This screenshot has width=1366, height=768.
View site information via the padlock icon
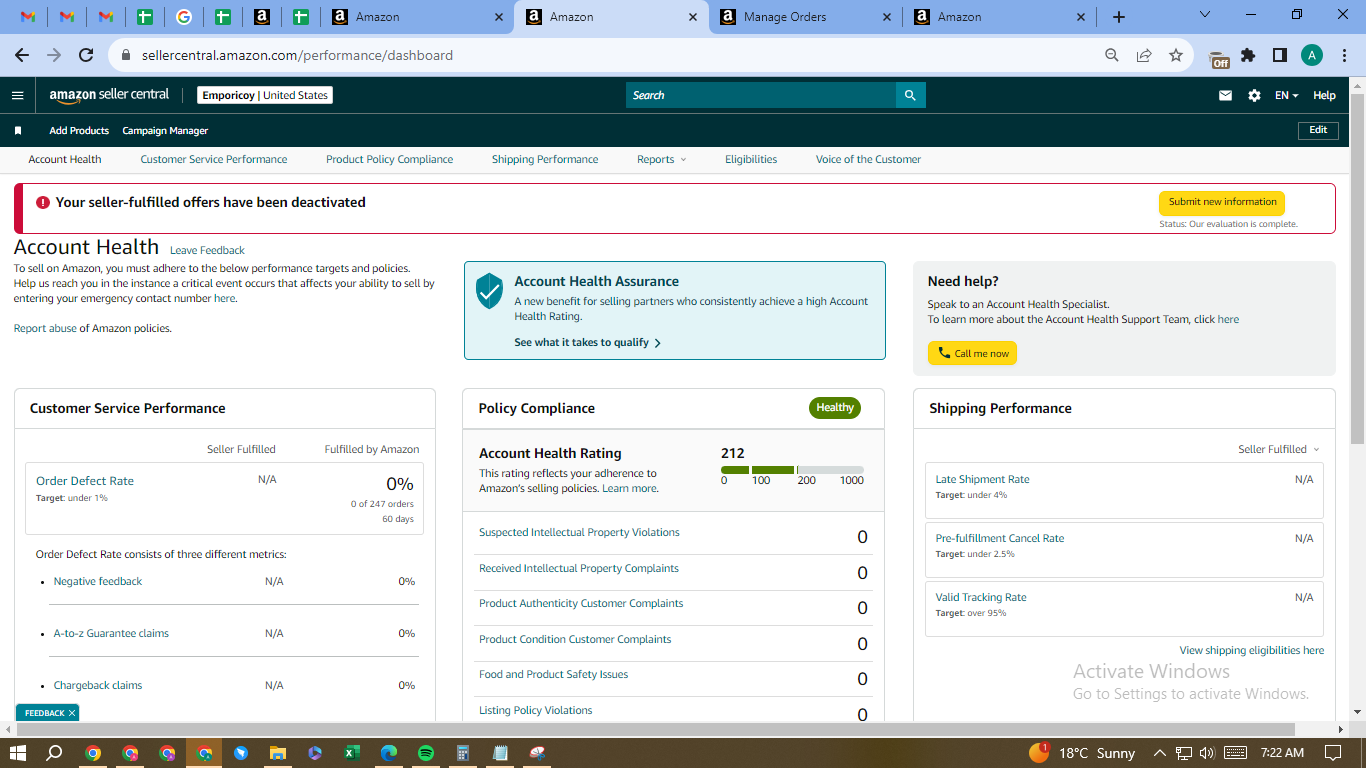[x=126, y=55]
